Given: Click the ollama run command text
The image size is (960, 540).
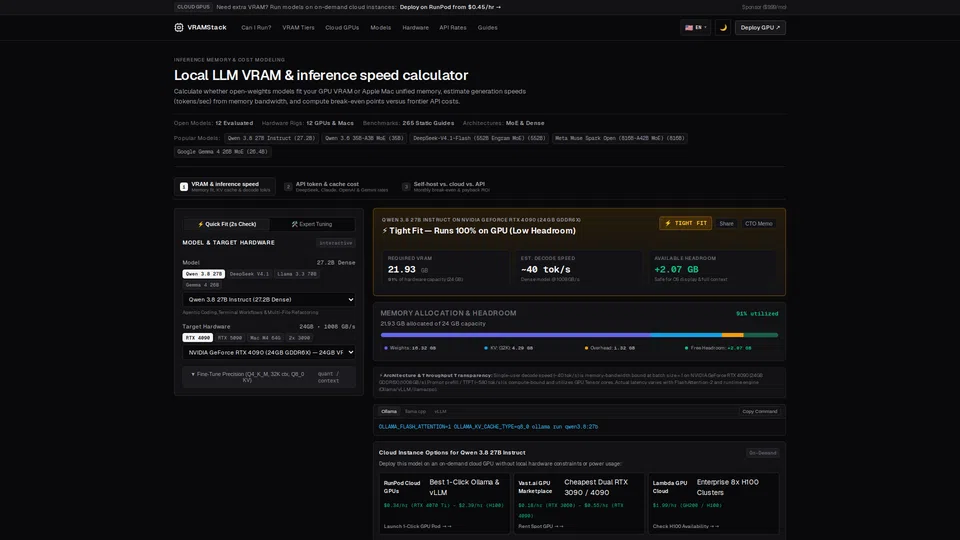Looking at the screenshot, I should (x=488, y=427).
